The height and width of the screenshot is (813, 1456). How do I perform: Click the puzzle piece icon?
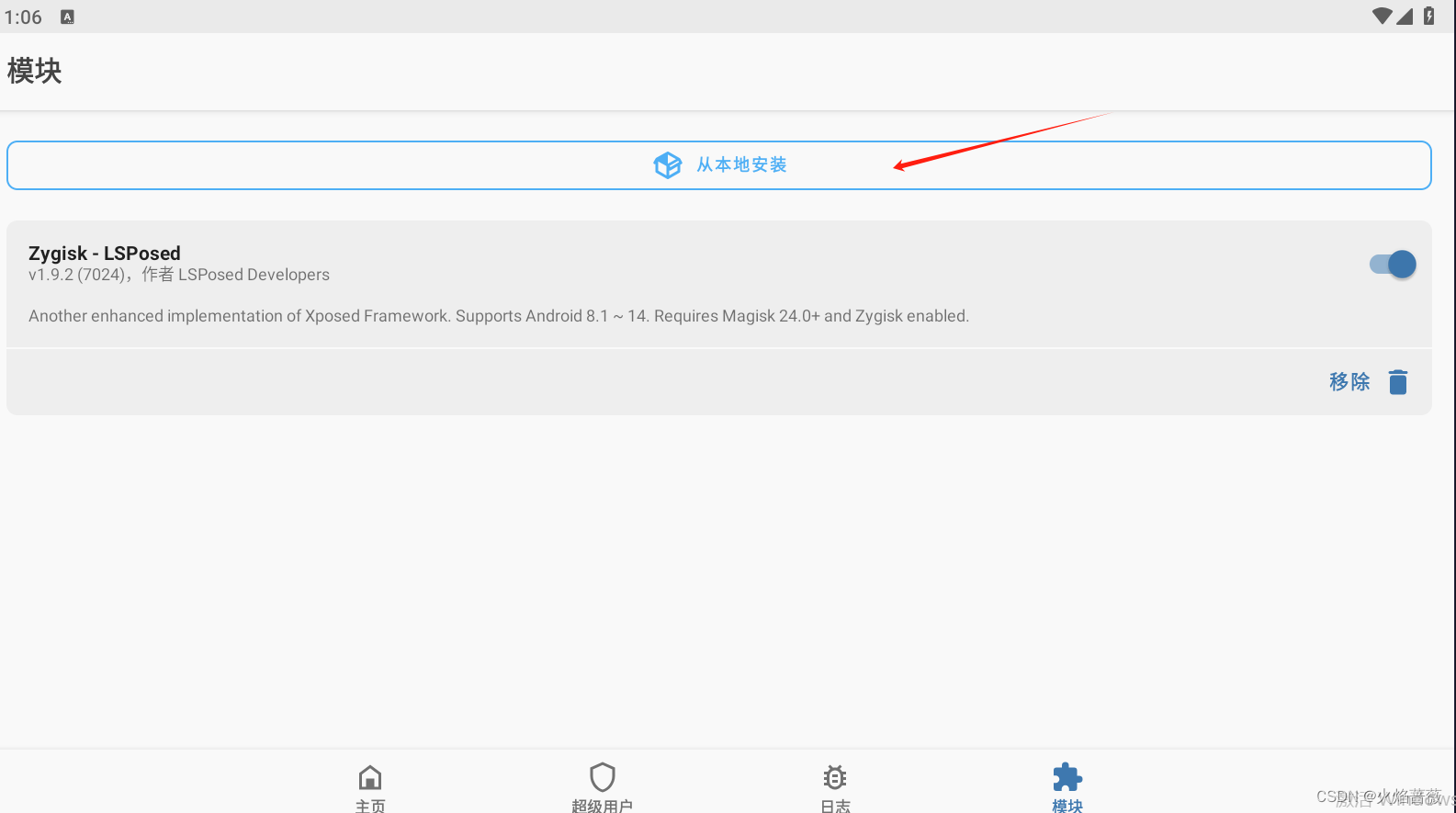pyautogui.click(x=1067, y=777)
